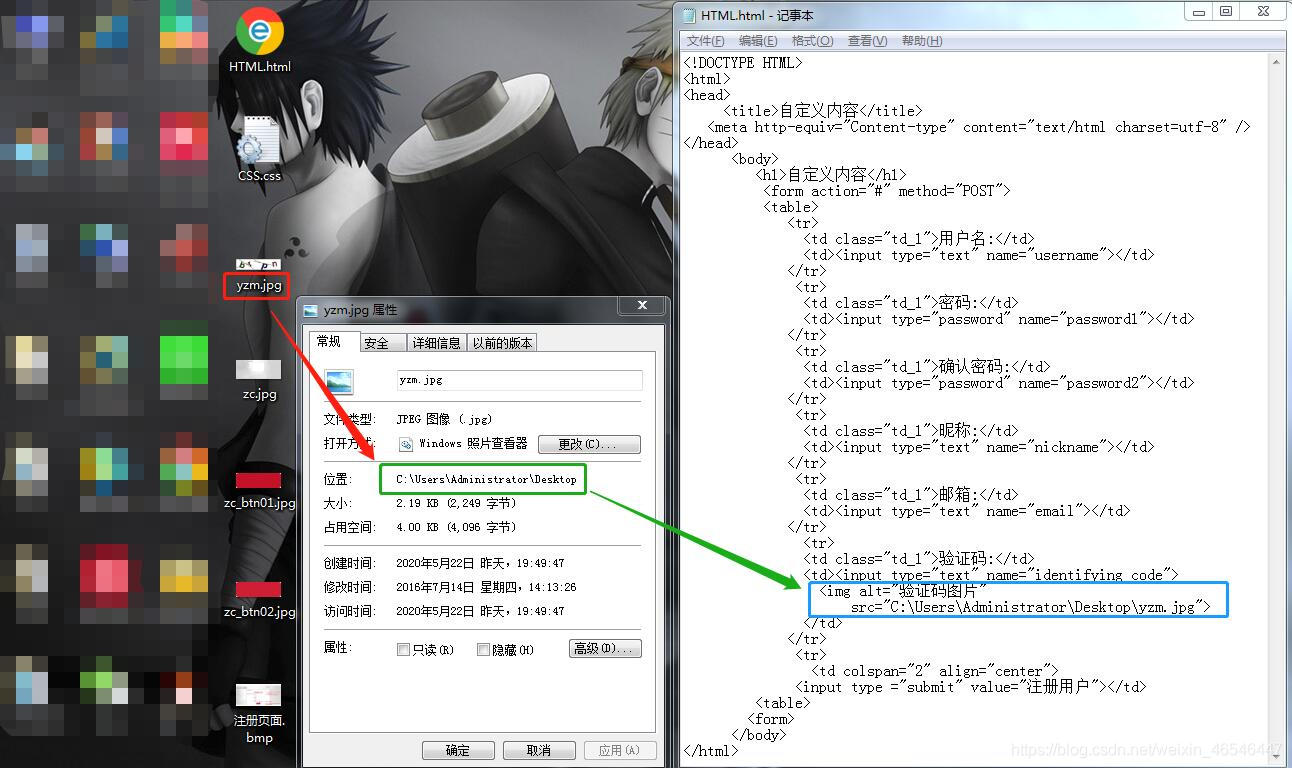Select the zc_btn02.jpg desktop icon

(x=259, y=600)
